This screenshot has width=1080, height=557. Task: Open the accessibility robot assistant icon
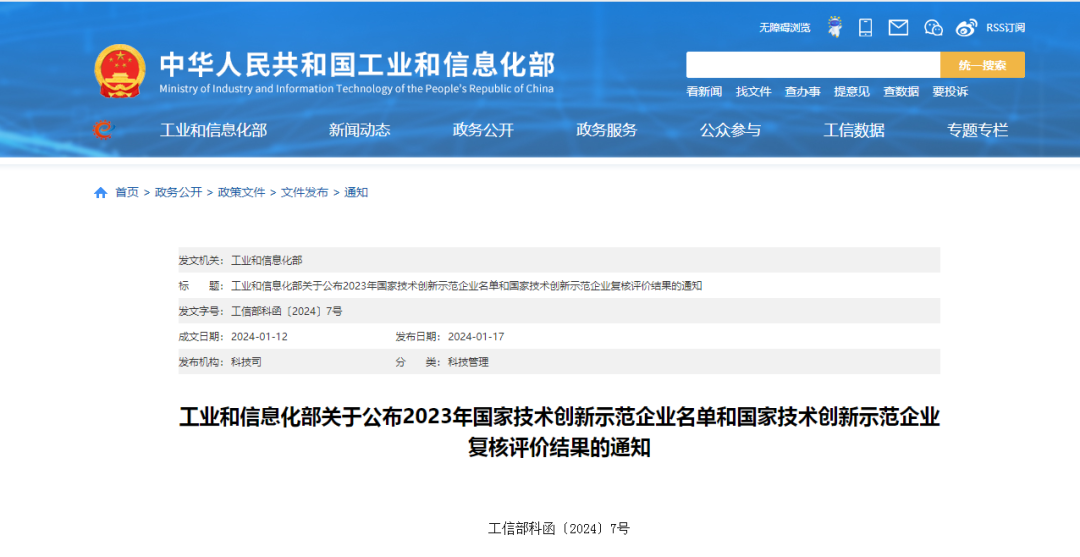click(x=835, y=27)
